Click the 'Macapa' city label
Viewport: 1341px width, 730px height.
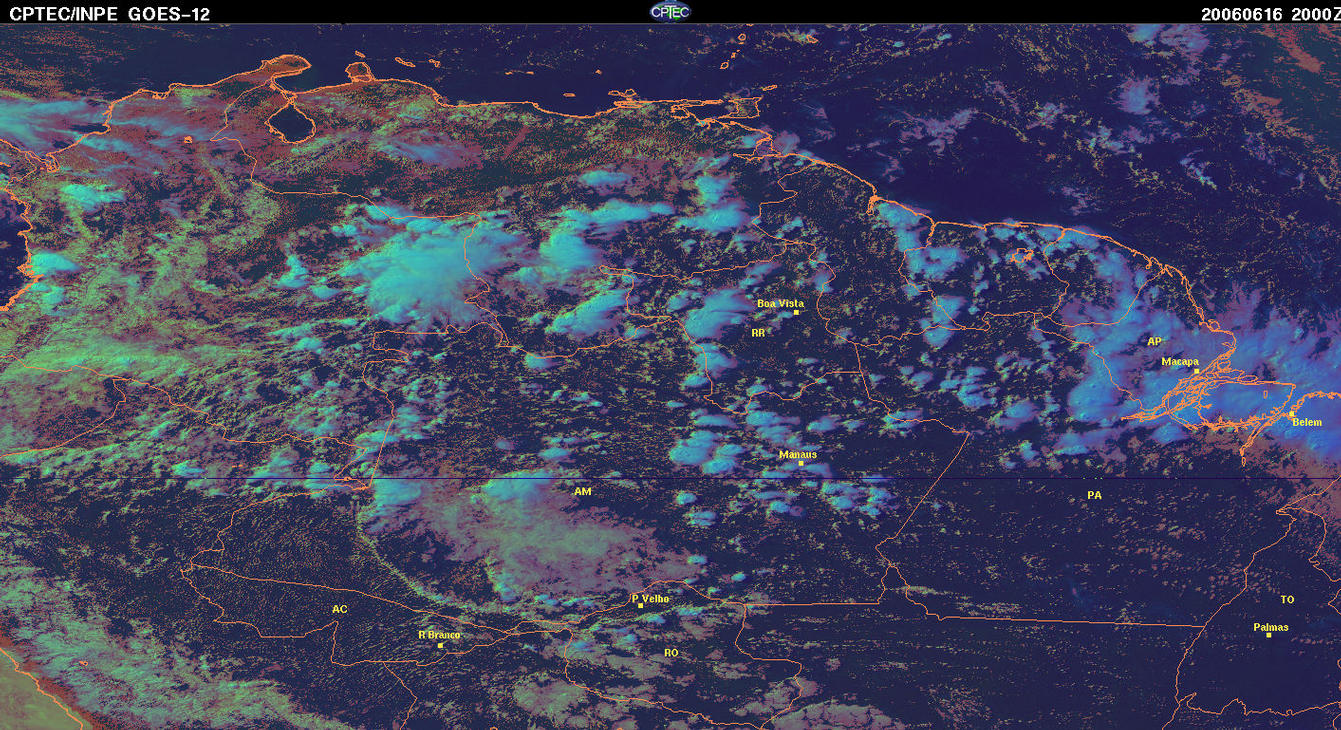[x=1180, y=361]
